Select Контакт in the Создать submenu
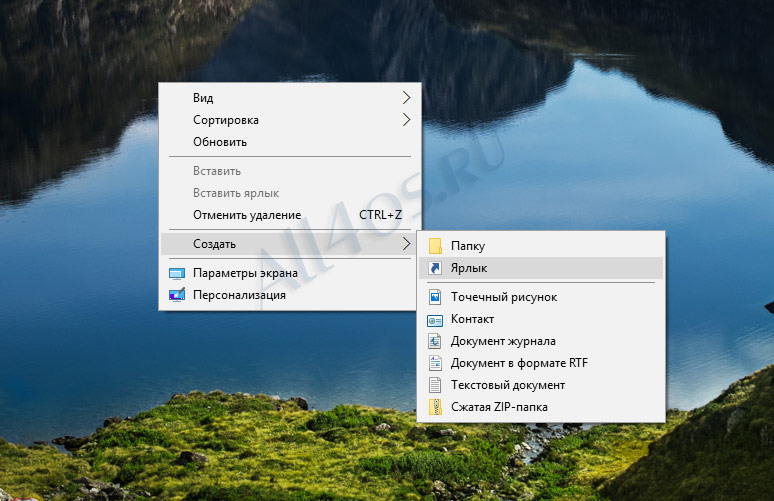 [541, 319]
